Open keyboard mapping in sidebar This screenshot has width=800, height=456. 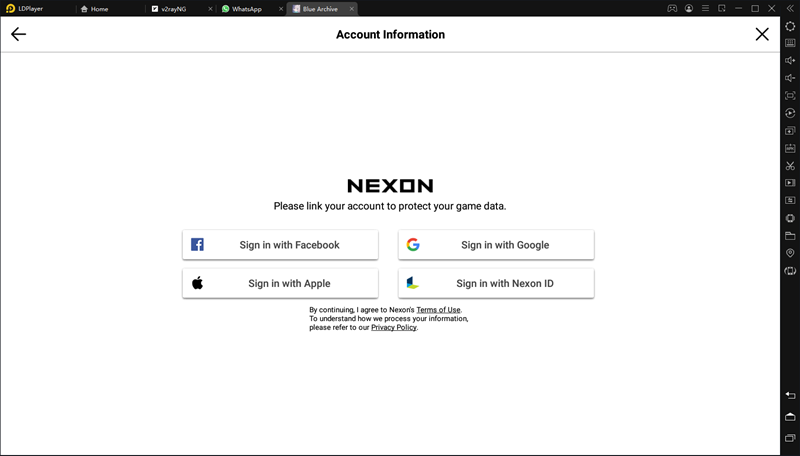(790, 43)
